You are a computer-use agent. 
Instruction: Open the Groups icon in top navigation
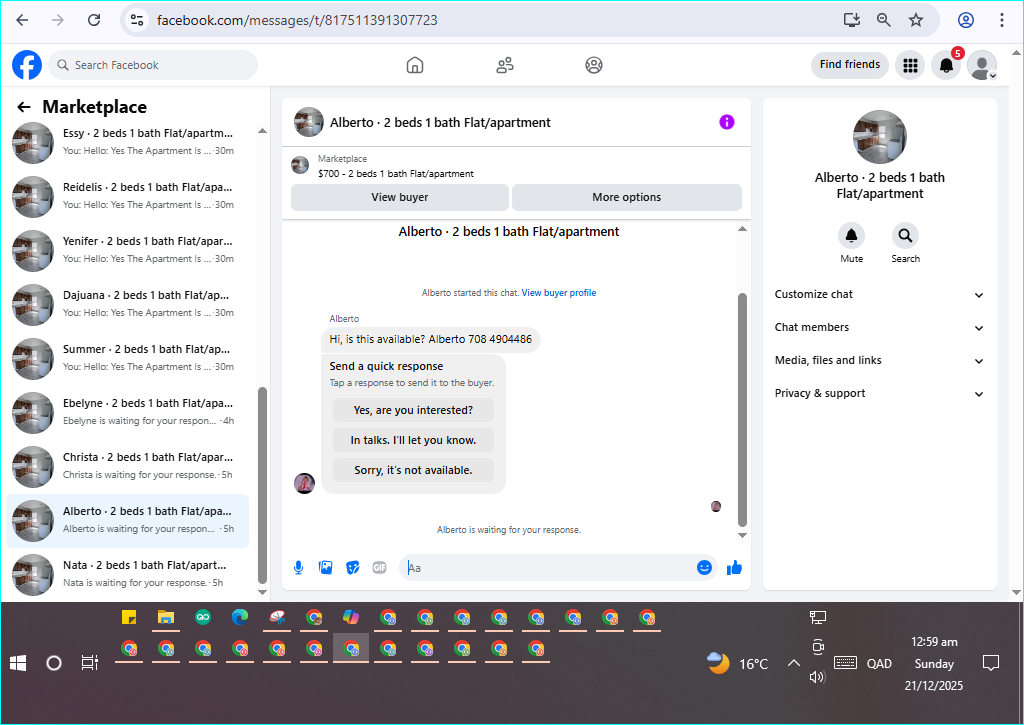(594, 65)
